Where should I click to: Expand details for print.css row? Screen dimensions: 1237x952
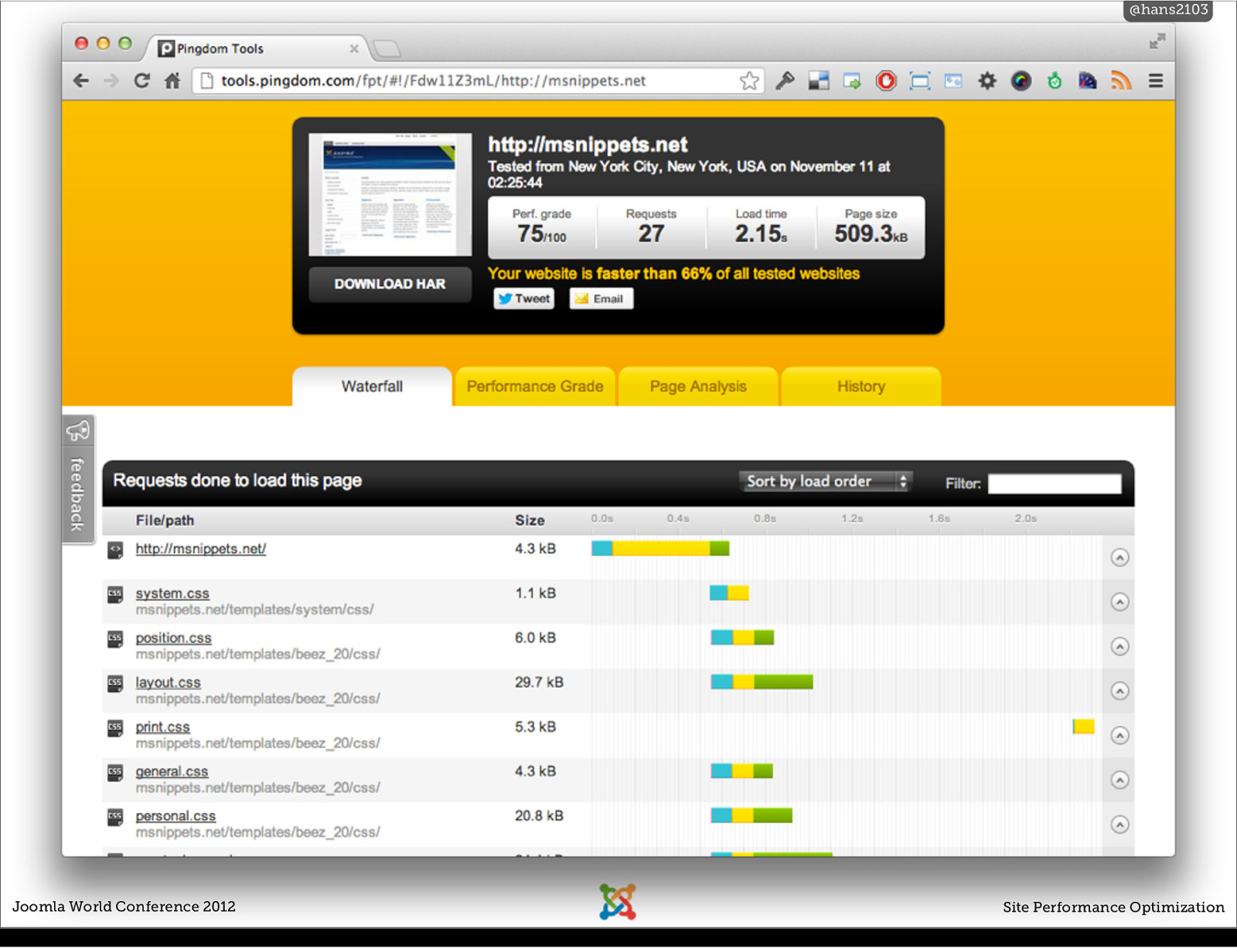pos(1119,735)
